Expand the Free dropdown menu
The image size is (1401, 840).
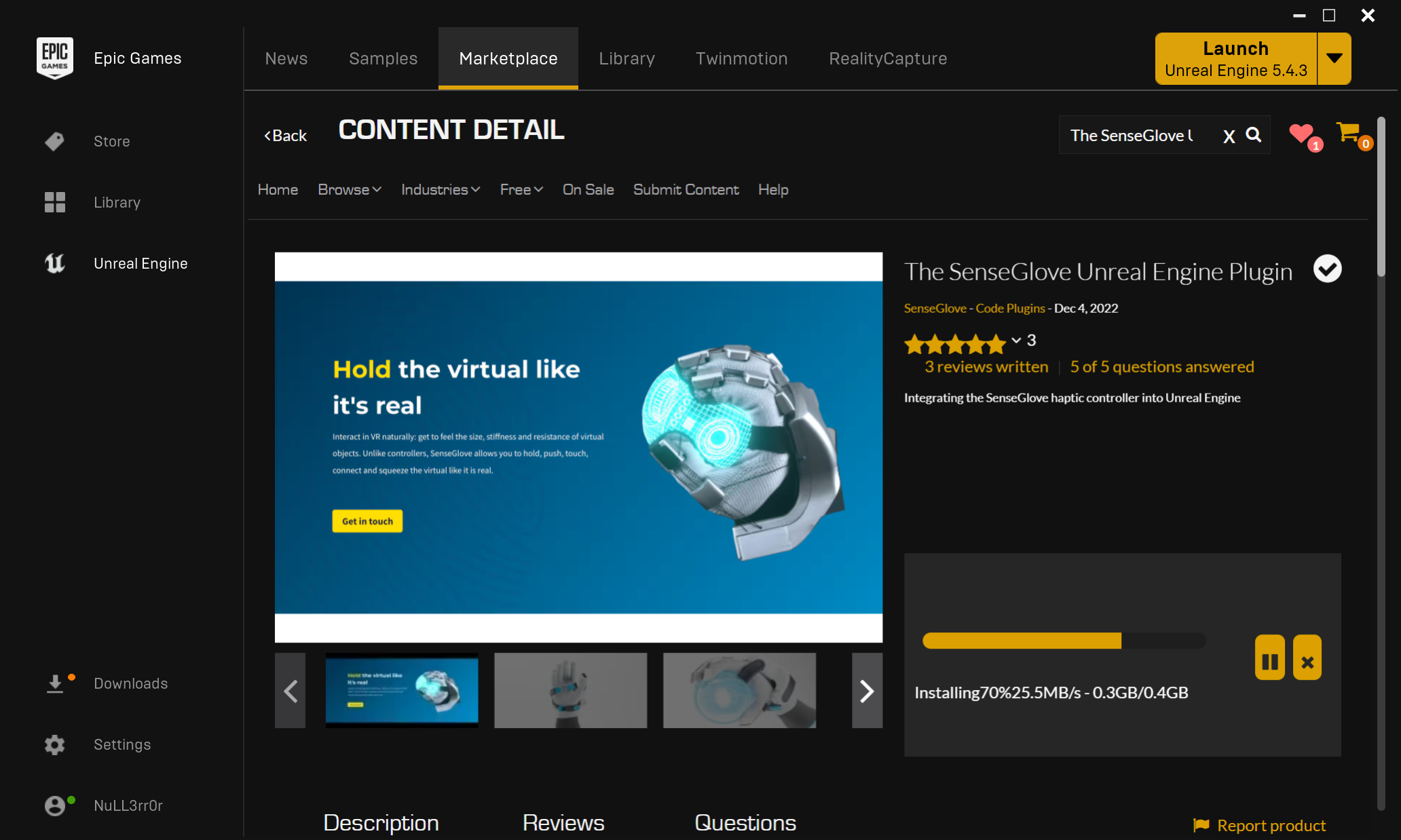click(x=519, y=189)
